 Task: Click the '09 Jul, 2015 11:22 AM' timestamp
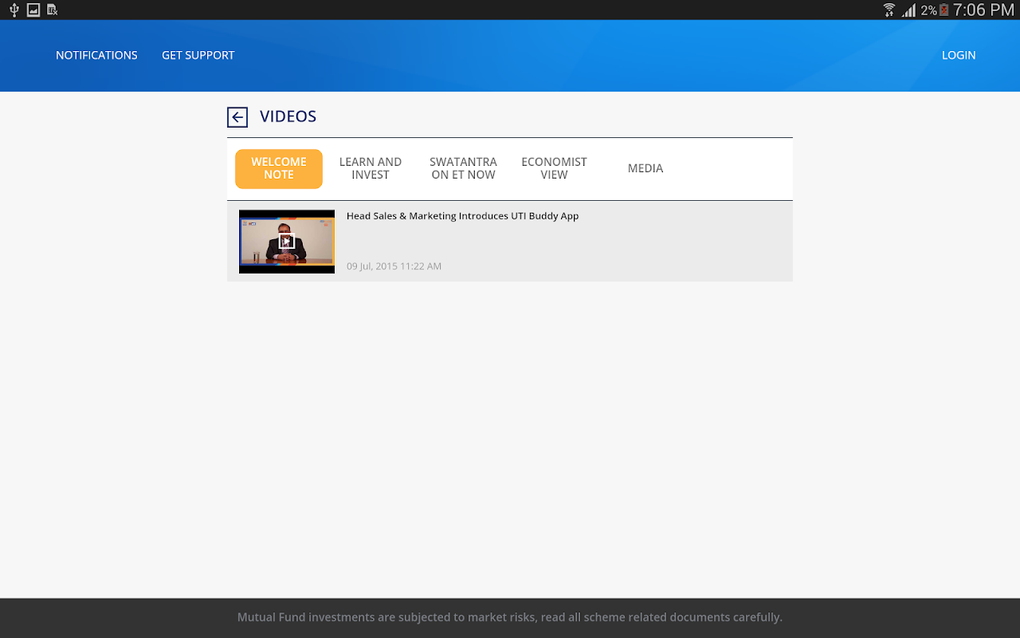394,266
